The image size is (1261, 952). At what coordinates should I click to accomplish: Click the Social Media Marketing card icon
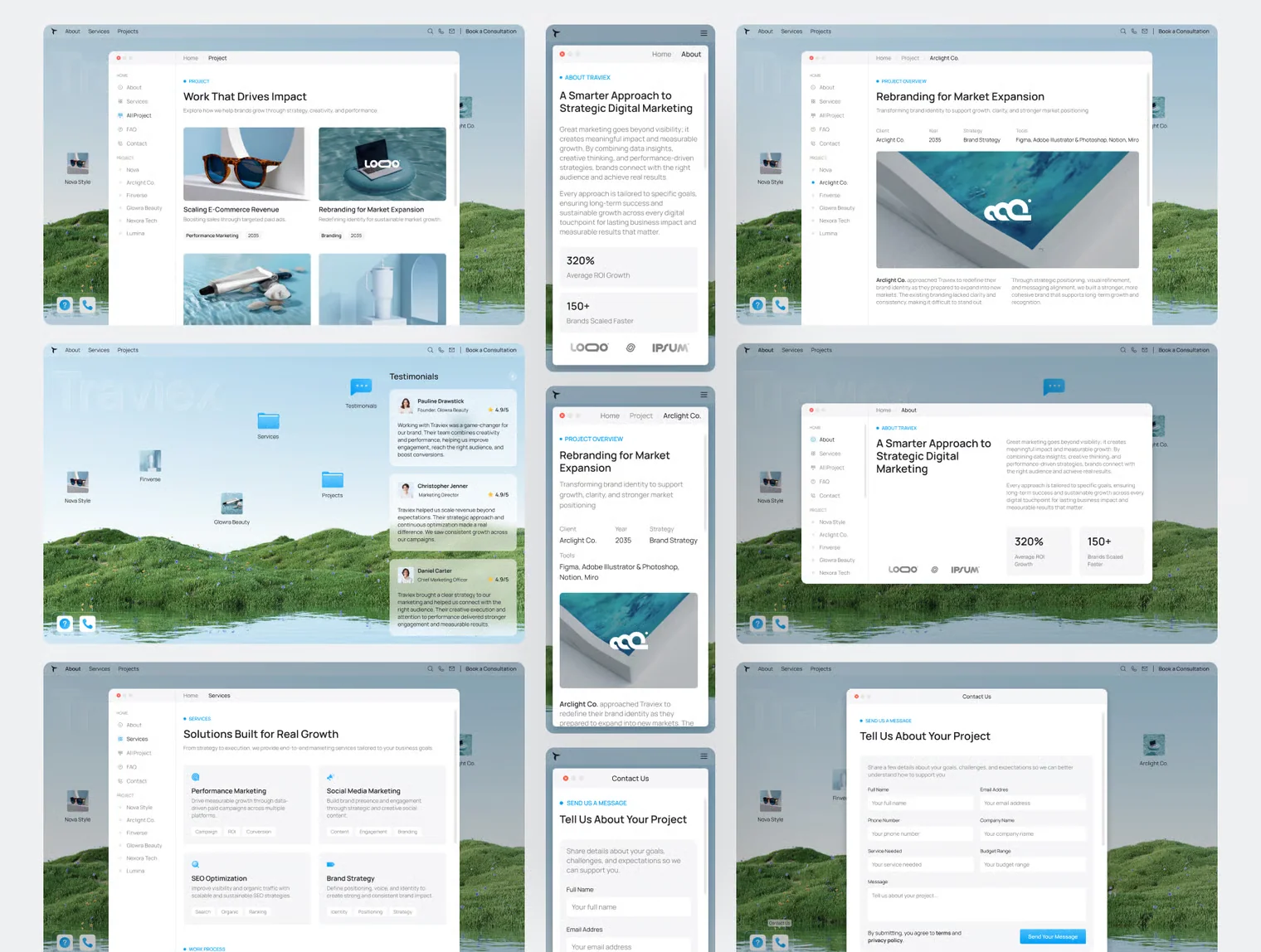[330, 777]
